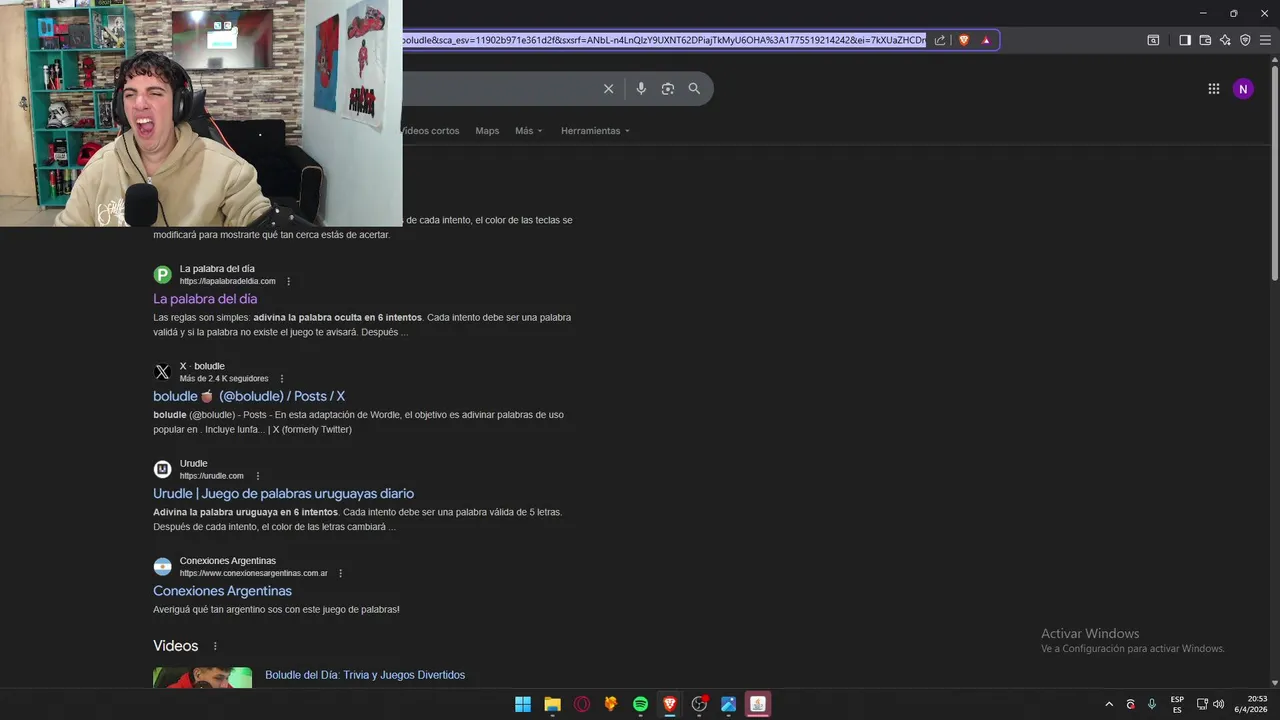1280x720 pixels.
Task: Switch to the Maps search tab
Action: 487,131
